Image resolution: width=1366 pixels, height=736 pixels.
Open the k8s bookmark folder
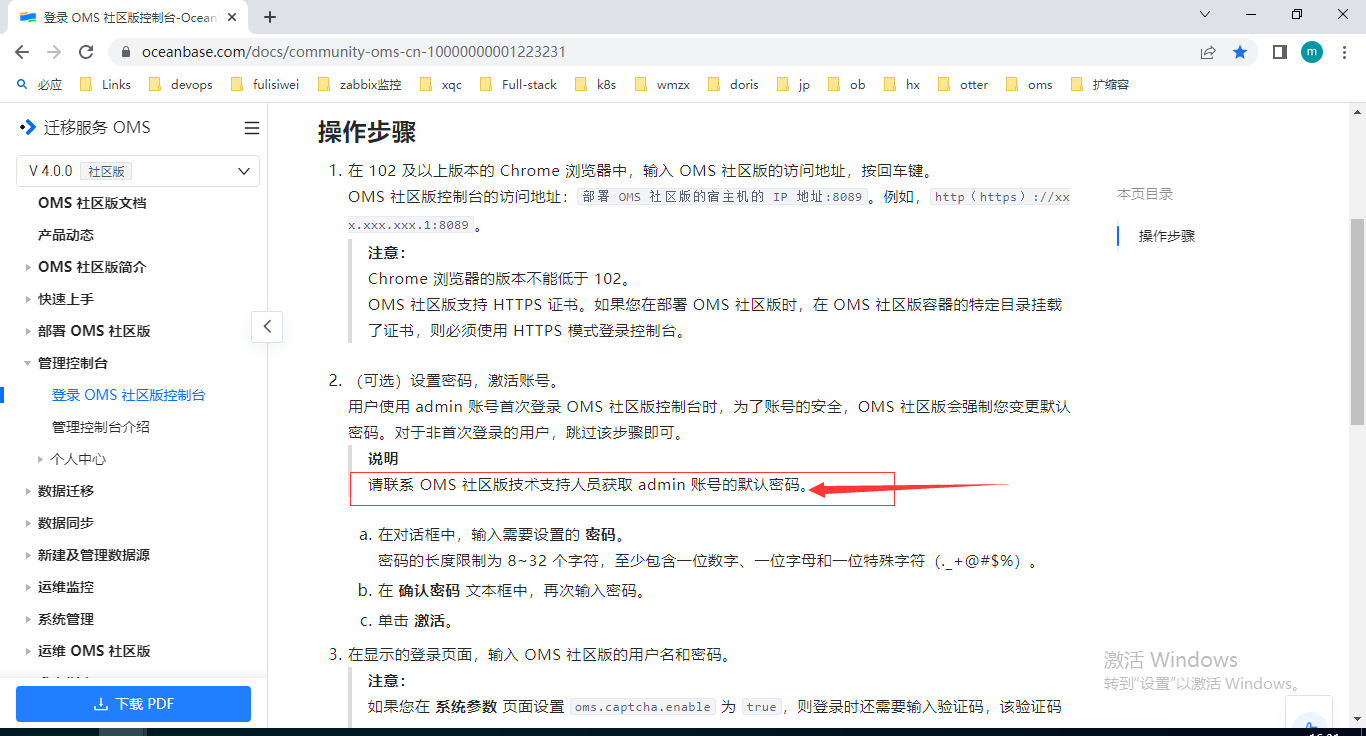[x=596, y=84]
